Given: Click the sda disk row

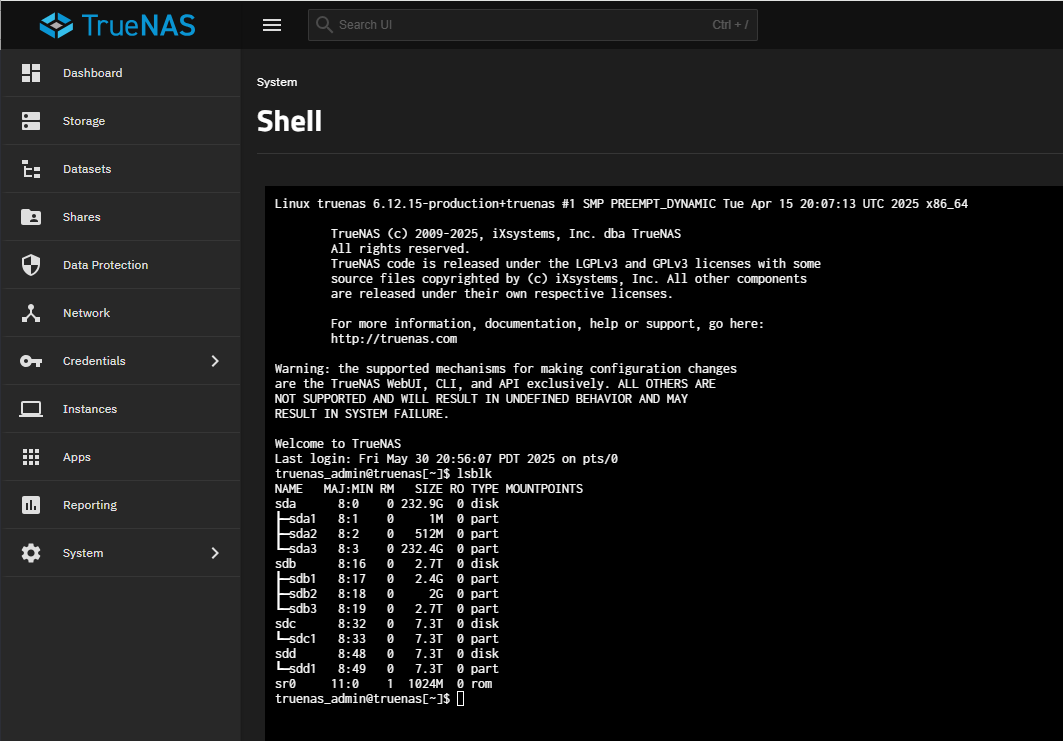Looking at the screenshot, I should 386,504.
